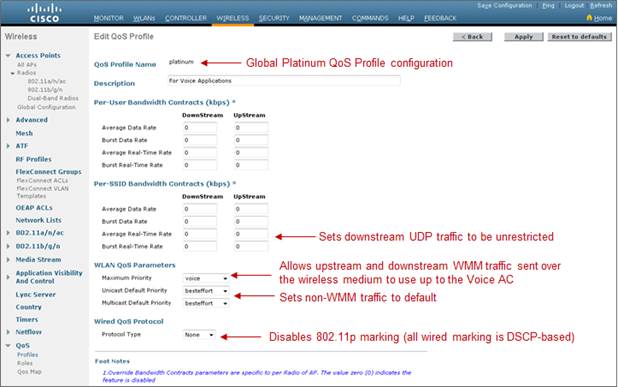618x387 pixels.
Task: Open FlexConnect ACLs sidebar item
Action: pyautogui.click(x=42, y=180)
